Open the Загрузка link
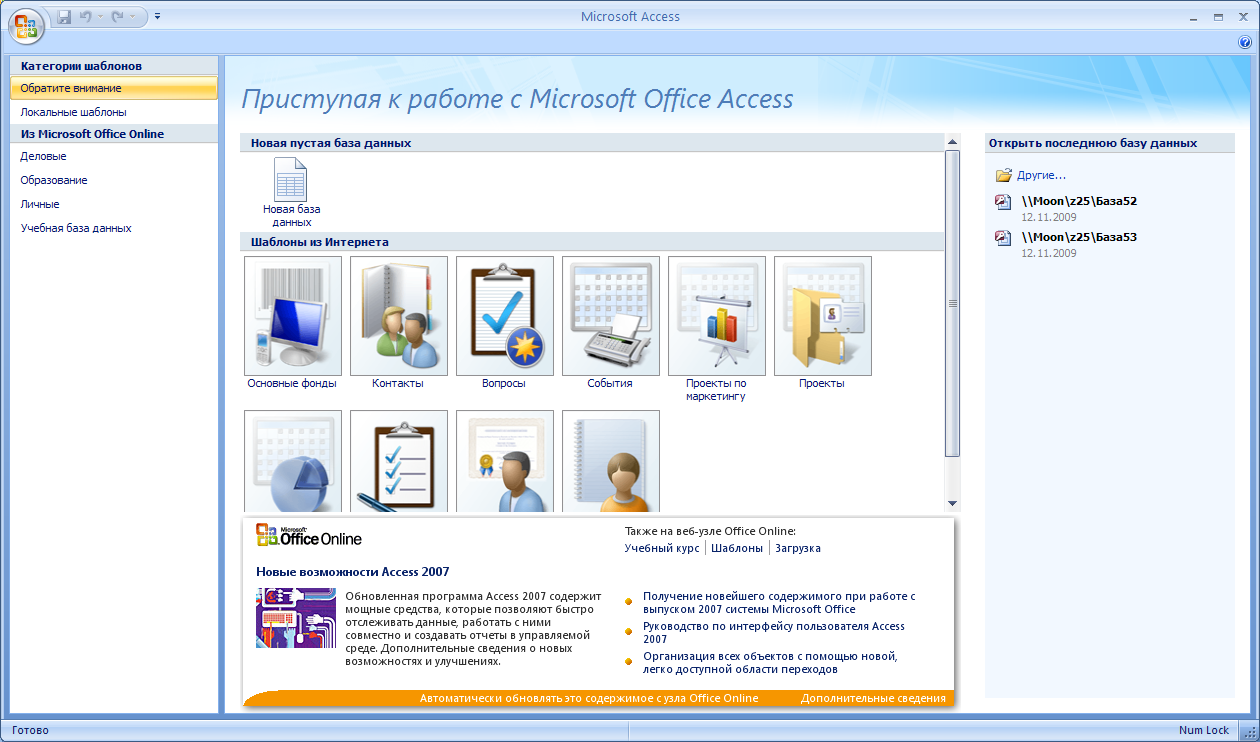Screen dimensions: 1260x742 click(x=798, y=548)
